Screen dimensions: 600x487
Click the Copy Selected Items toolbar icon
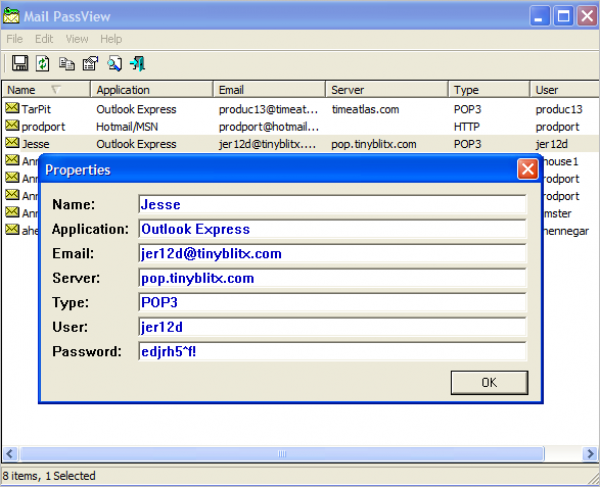pyautogui.click(x=67, y=64)
